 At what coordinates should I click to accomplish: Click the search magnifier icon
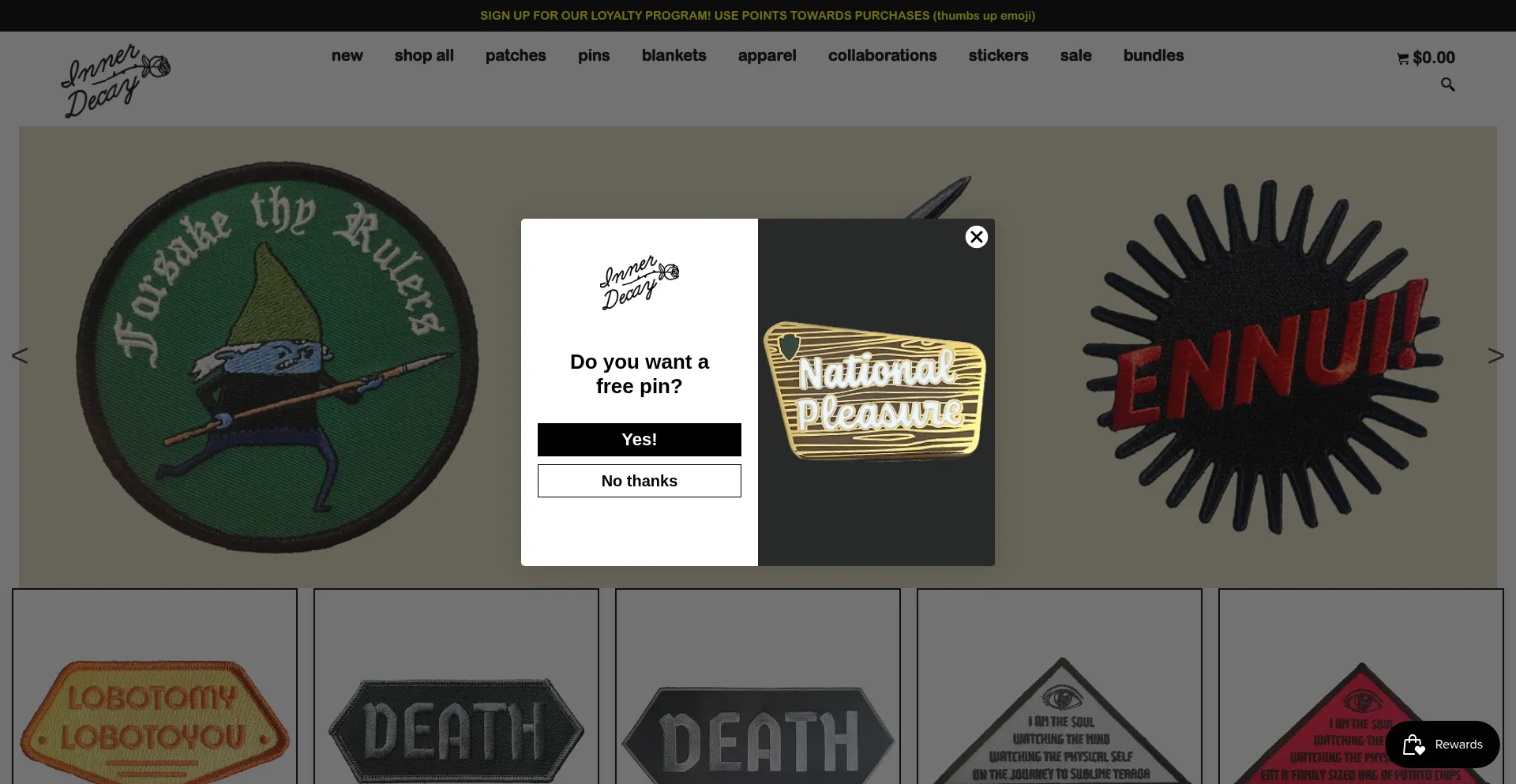click(x=1447, y=84)
